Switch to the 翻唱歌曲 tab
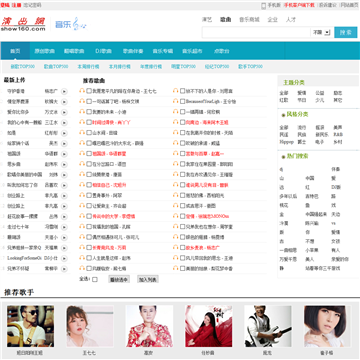This screenshot has height=360, width=360. coord(74,51)
